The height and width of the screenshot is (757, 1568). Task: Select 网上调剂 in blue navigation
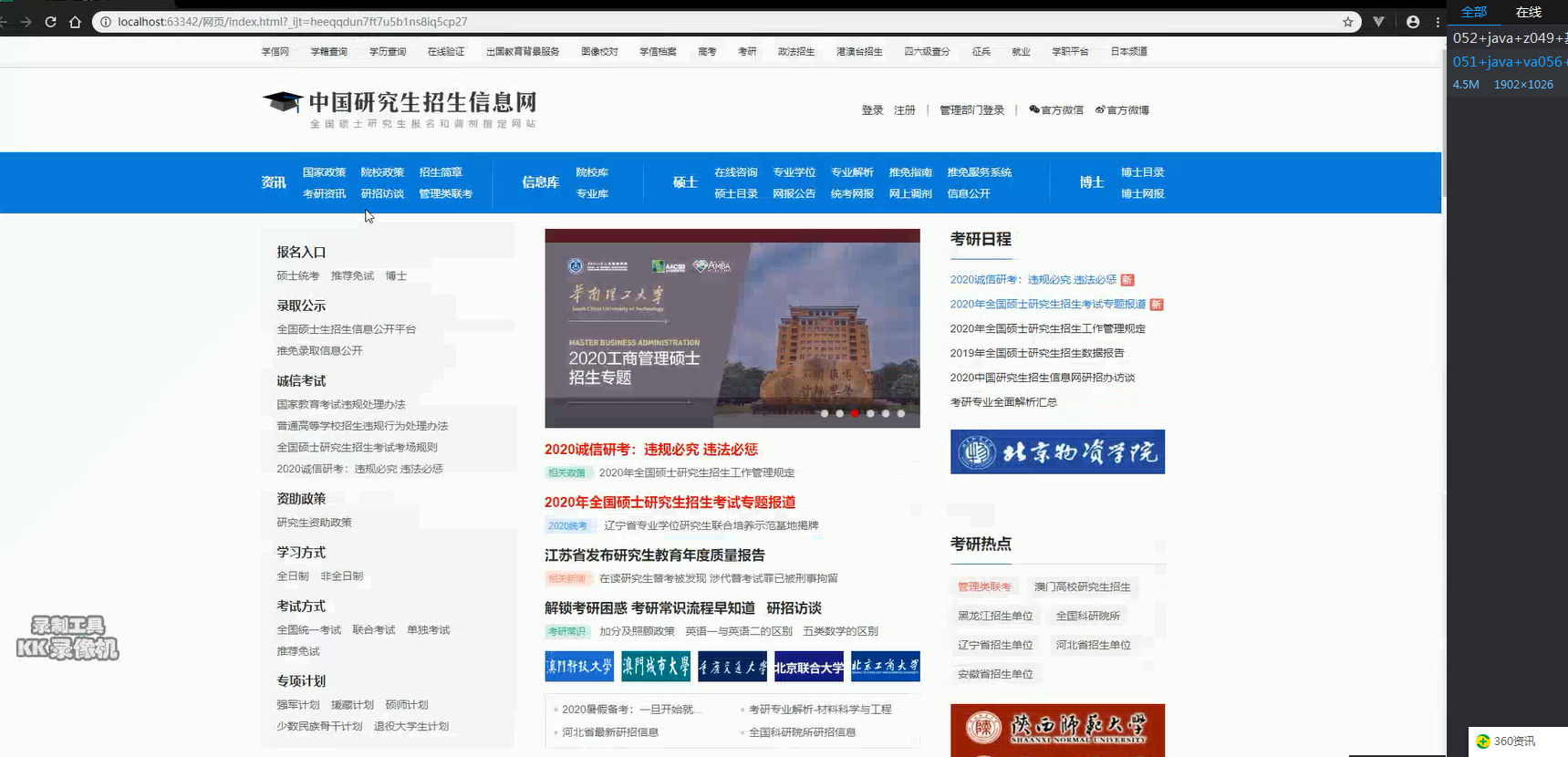(910, 193)
